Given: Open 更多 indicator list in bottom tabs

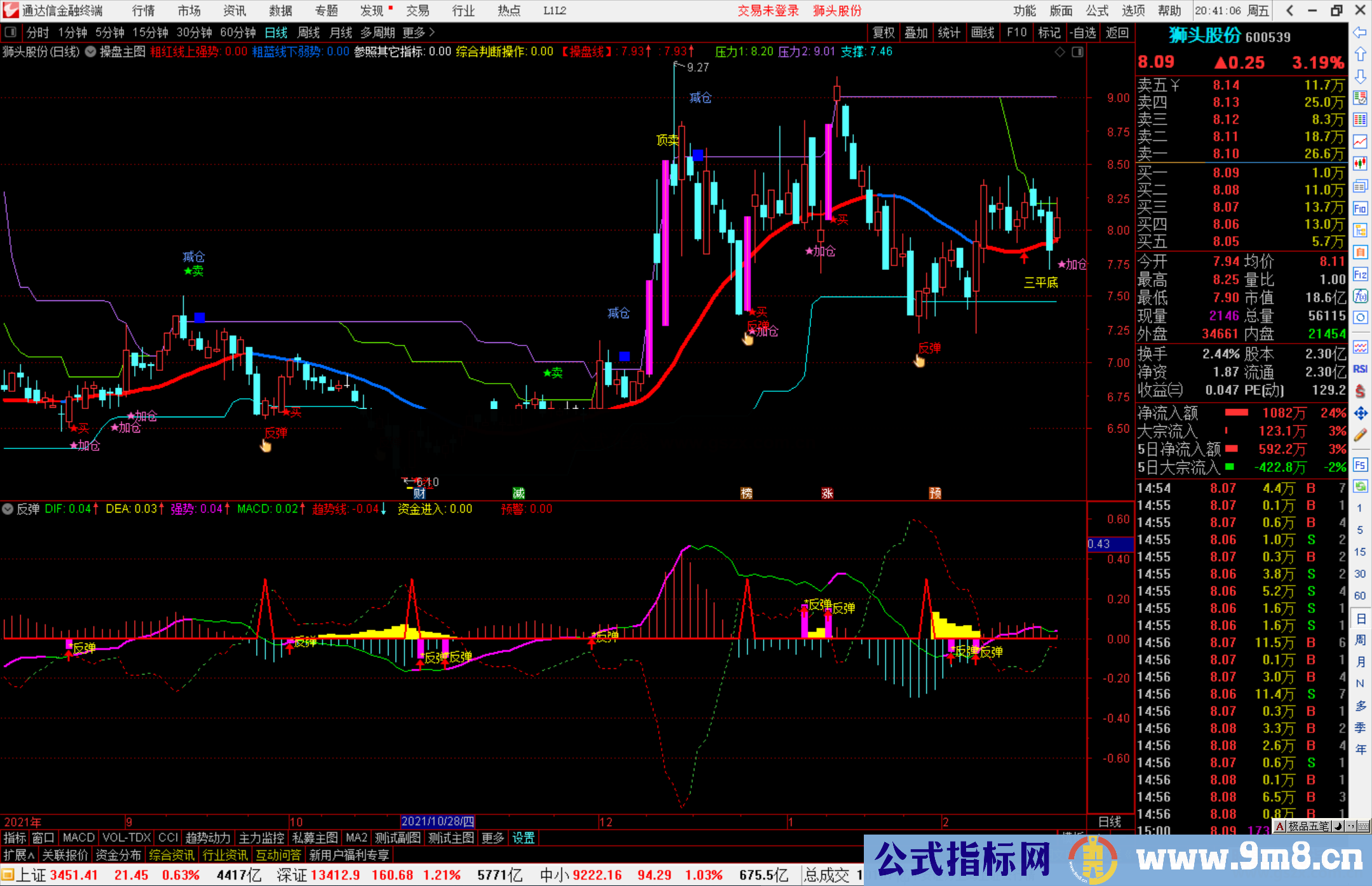Looking at the screenshot, I should (492, 838).
